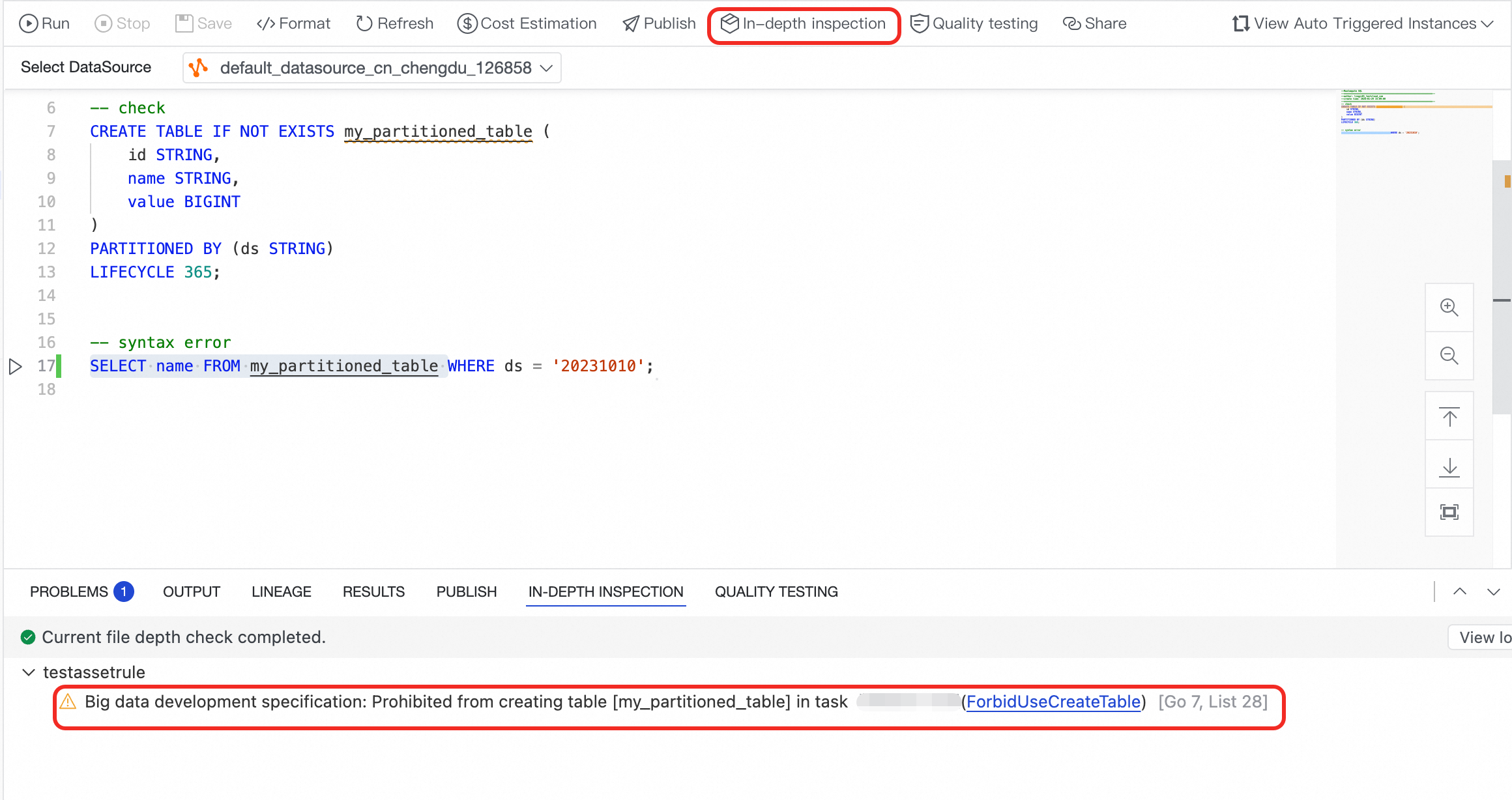The height and width of the screenshot is (800, 1512).
Task: Click 'Current file depth check completed.' message
Action: tap(184, 637)
